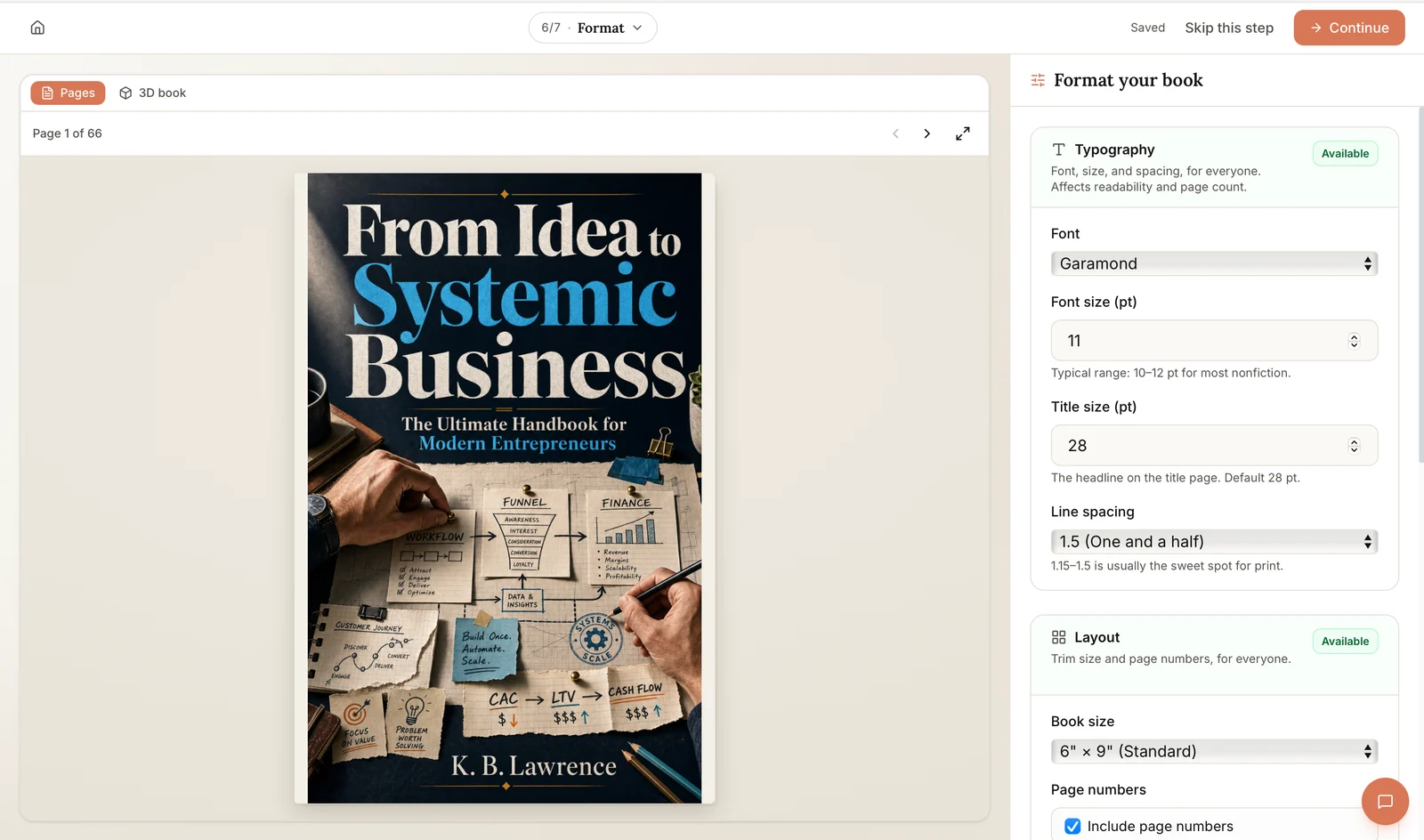This screenshot has width=1424, height=840.
Task: Go to the home icon
Action: (37, 28)
